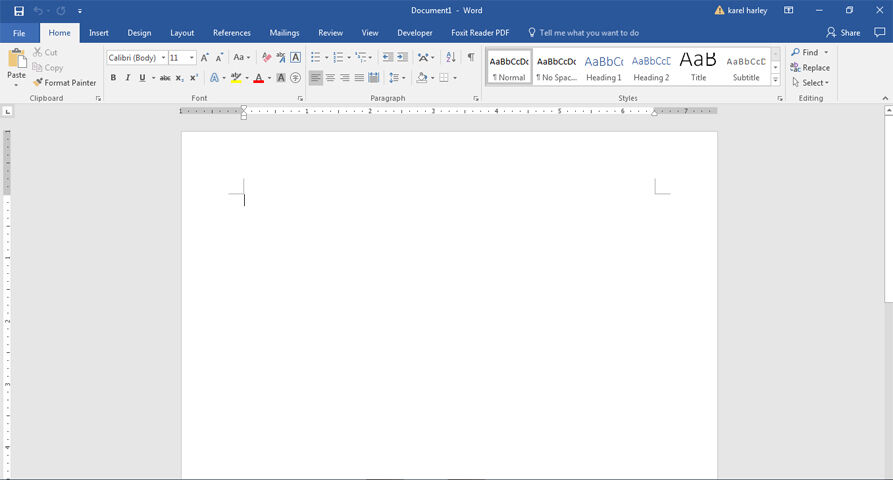This screenshot has width=893, height=480.
Task: Apply yellow text highlight color
Action: pyautogui.click(x=236, y=77)
